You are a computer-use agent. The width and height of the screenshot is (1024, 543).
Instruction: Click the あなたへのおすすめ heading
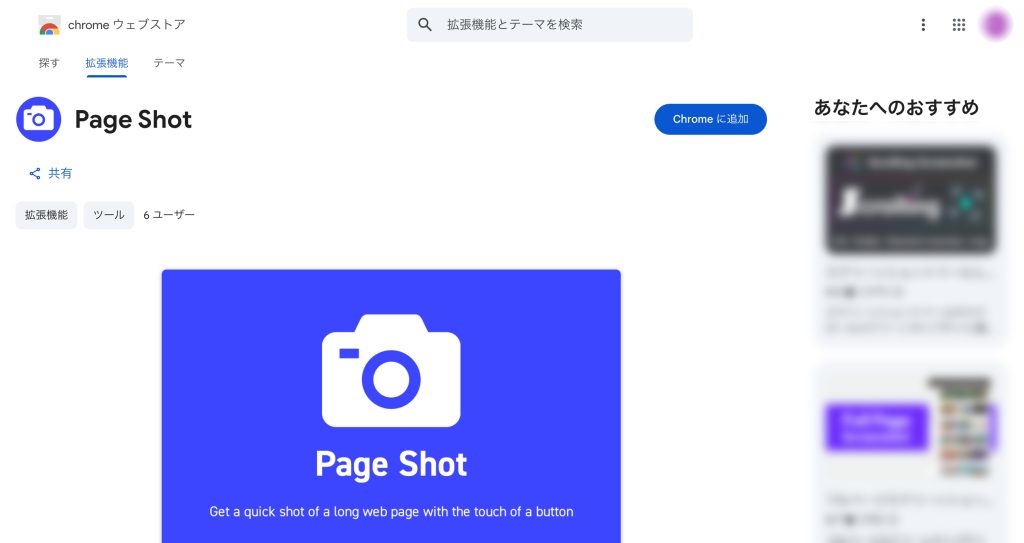(x=896, y=107)
